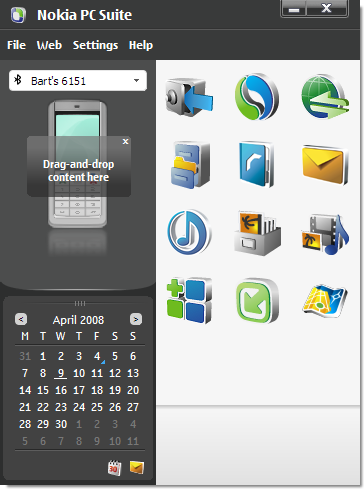
Task: Select April 4 with the blue marker
Action: 97,356
